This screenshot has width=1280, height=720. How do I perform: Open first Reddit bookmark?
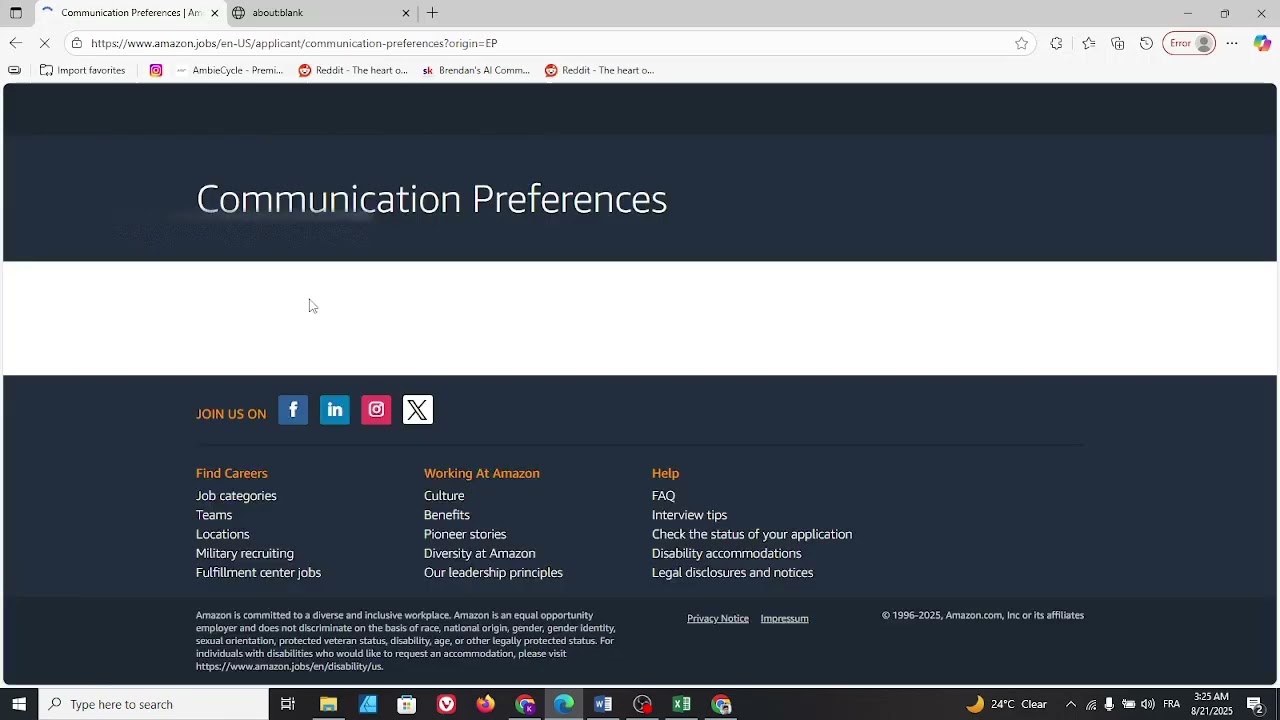353,70
